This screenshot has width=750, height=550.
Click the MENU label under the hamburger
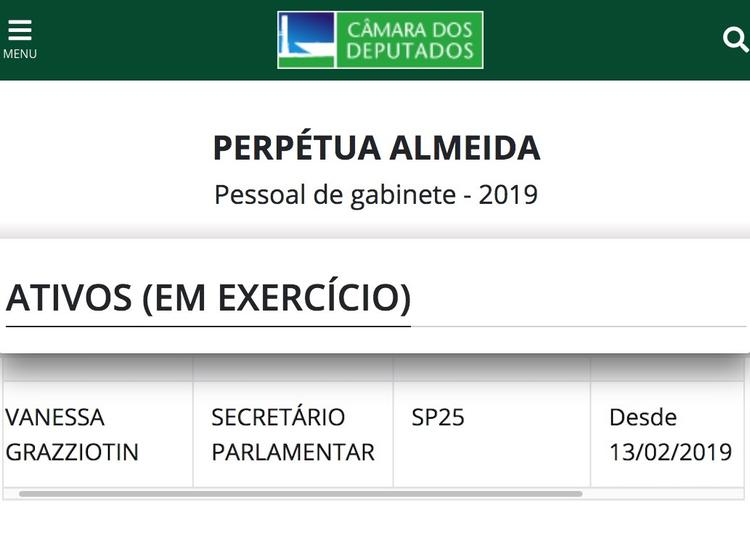point(19,54)
